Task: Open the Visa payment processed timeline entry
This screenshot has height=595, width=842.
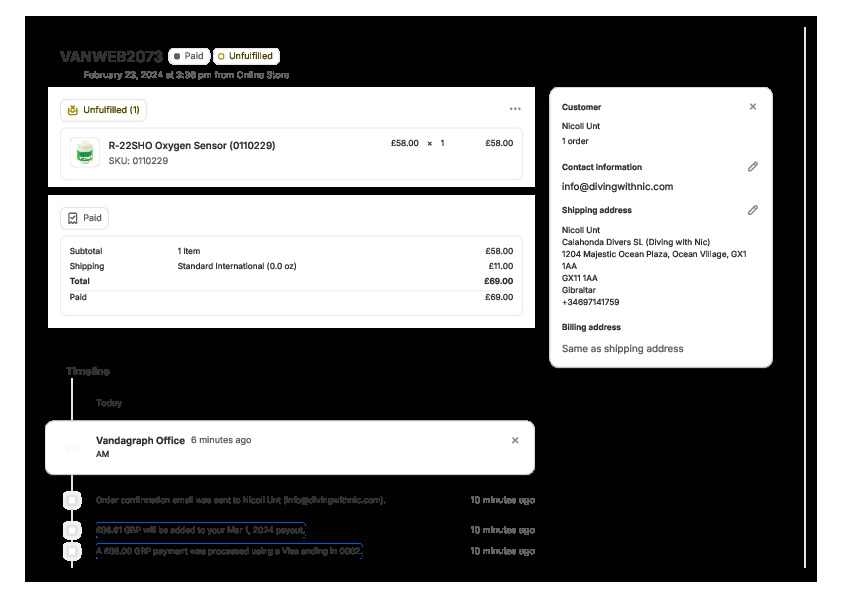Action: click(x=228, y=551)
